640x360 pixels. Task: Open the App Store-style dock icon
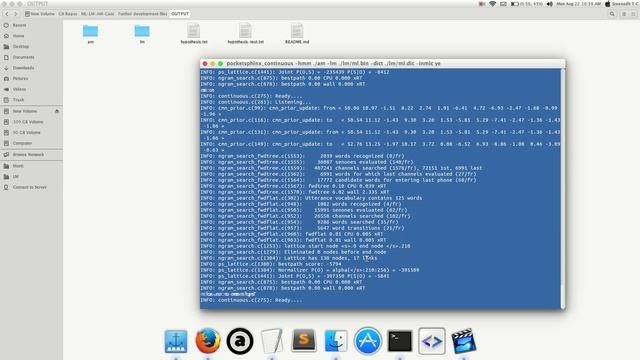(367, 340)
